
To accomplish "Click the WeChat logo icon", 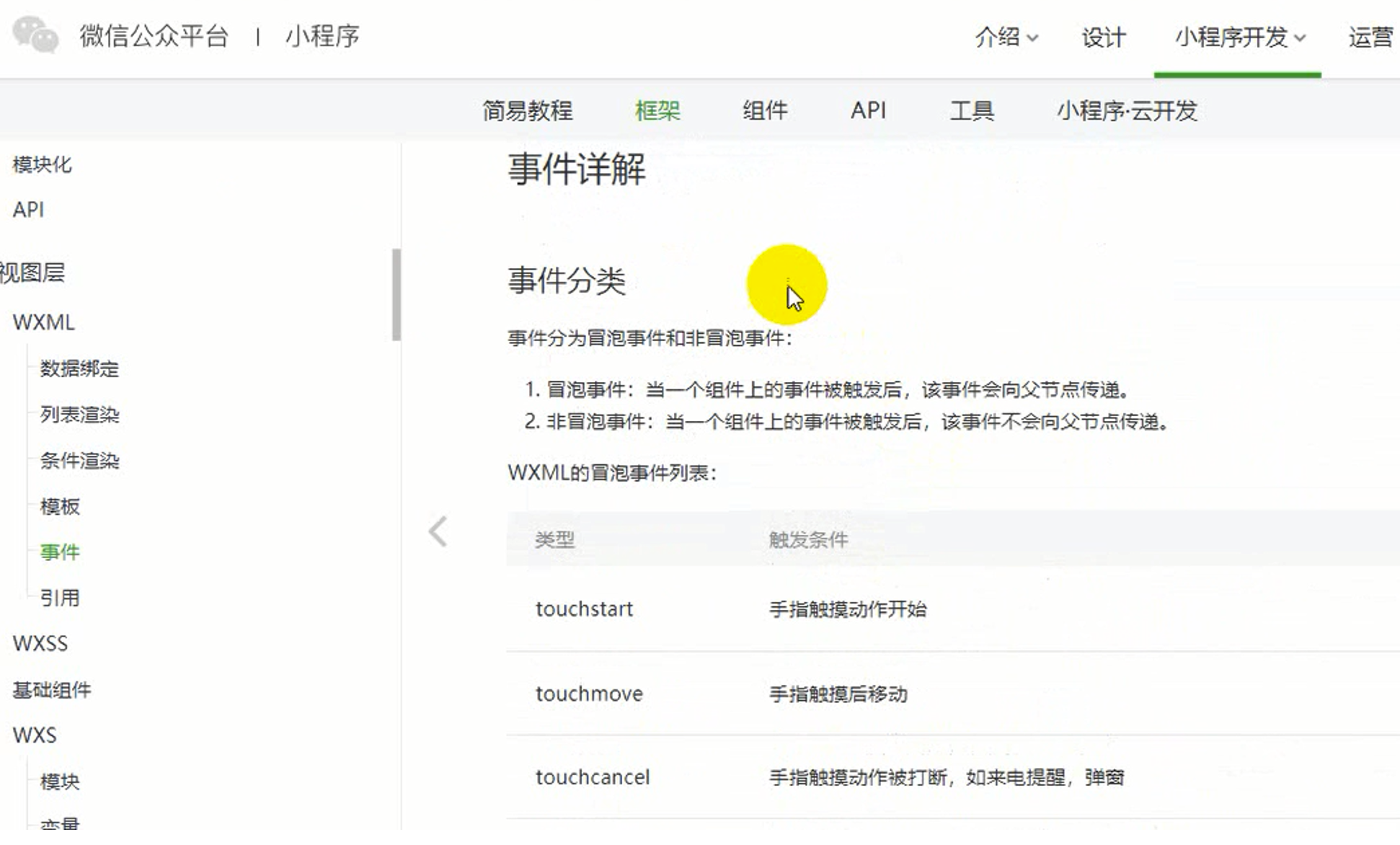I will coord(35,35).
